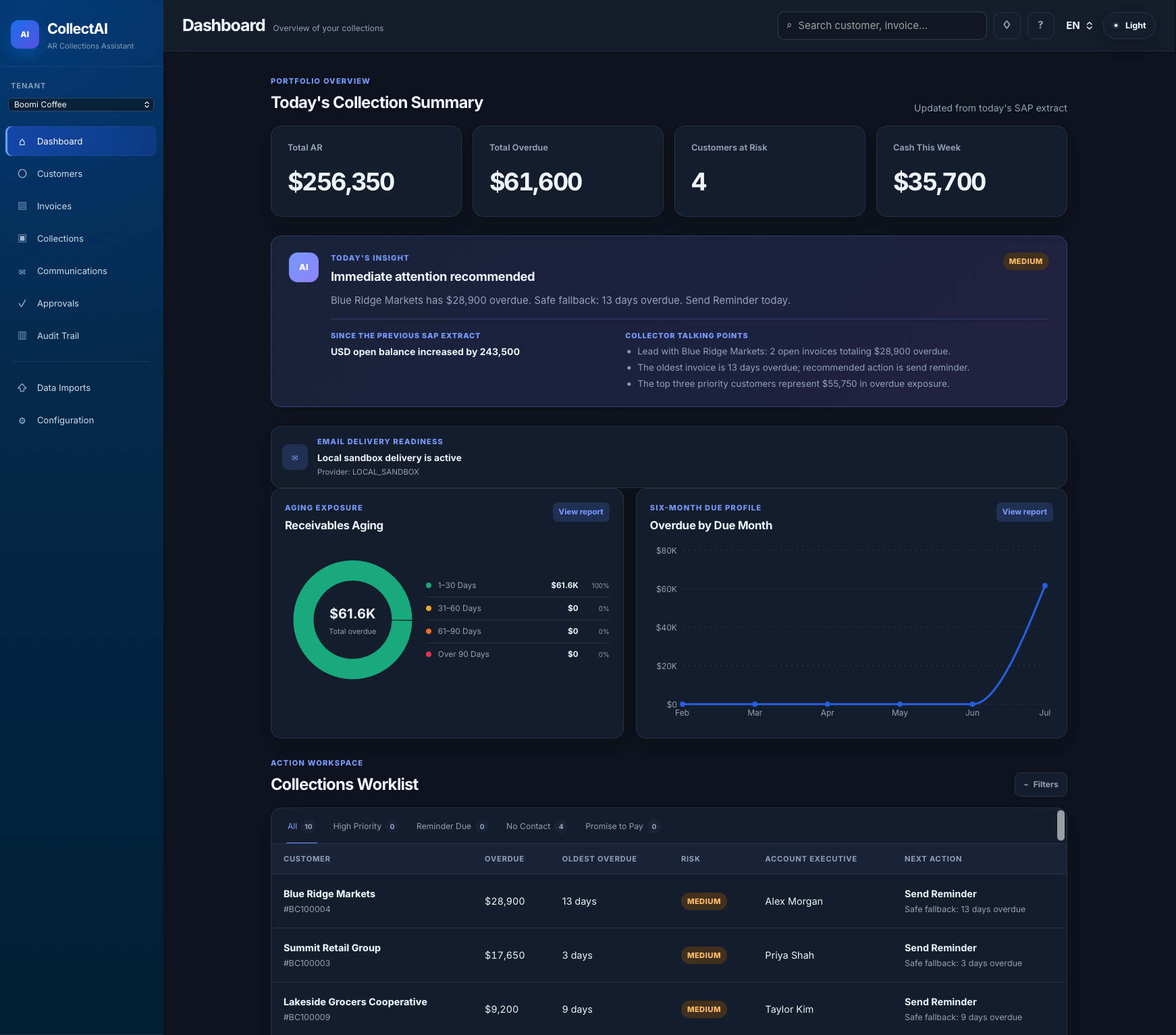Click the Total AR card
Viewport: 1176px width, 1035px height.
[x=366, y=171]
